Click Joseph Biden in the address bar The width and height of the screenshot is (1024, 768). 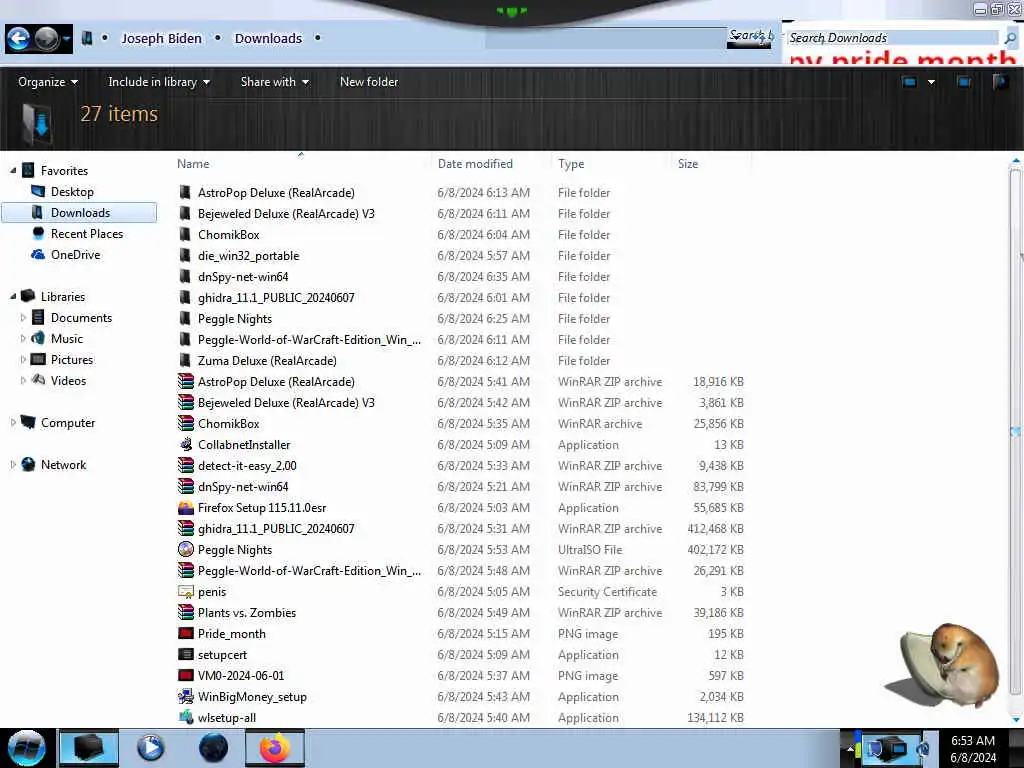[161, 39]
